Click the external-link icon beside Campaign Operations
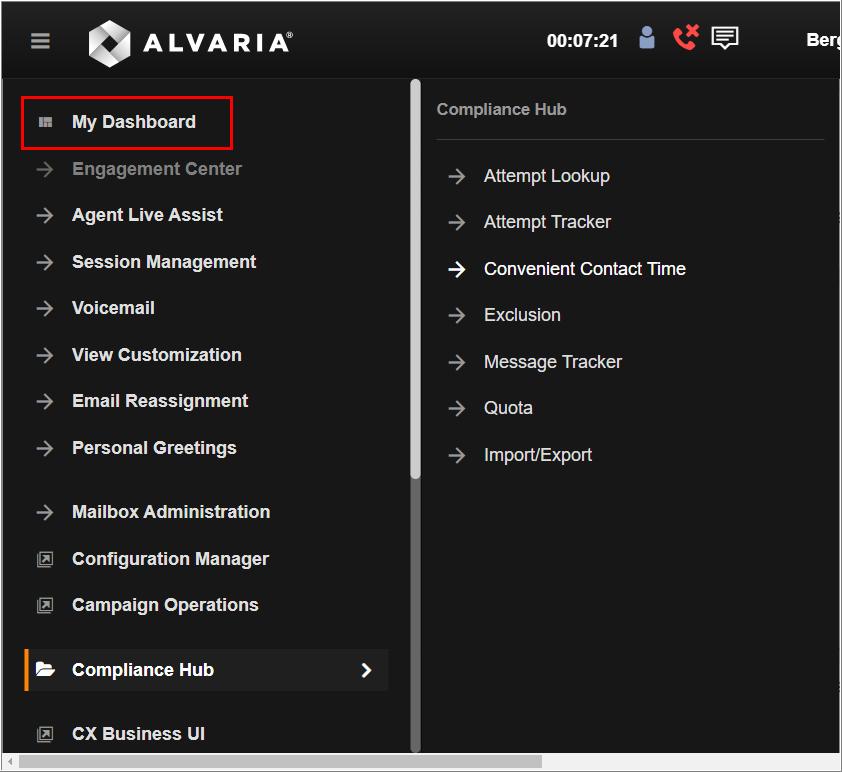842x772 pixels. pos(45,605)
